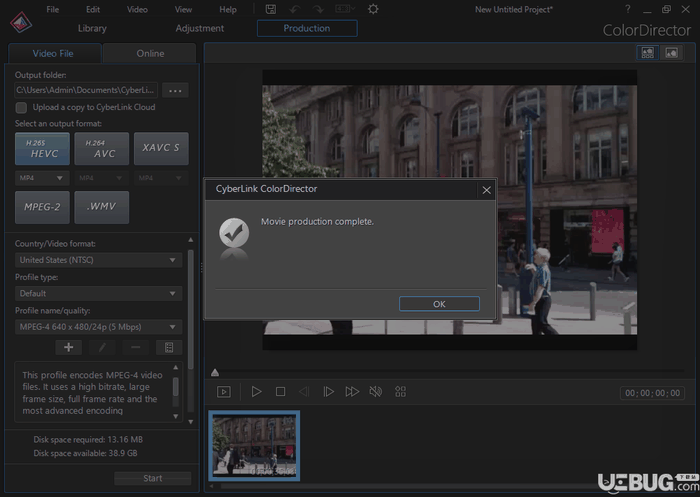
Task: Click the help question mark icon
Action: (628, 9)
